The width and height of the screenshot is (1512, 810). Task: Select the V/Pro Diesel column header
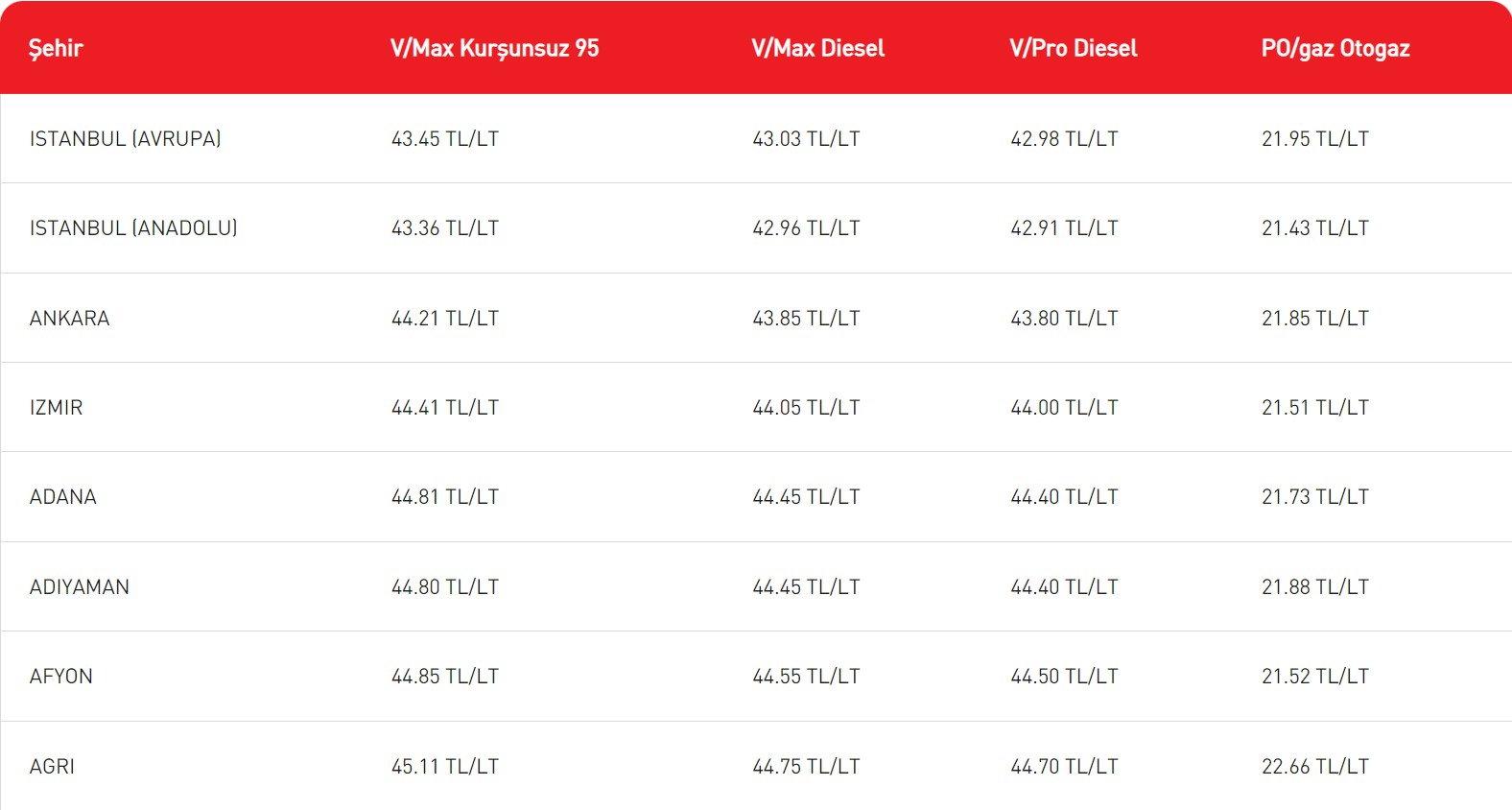[x=1073, y=48]
